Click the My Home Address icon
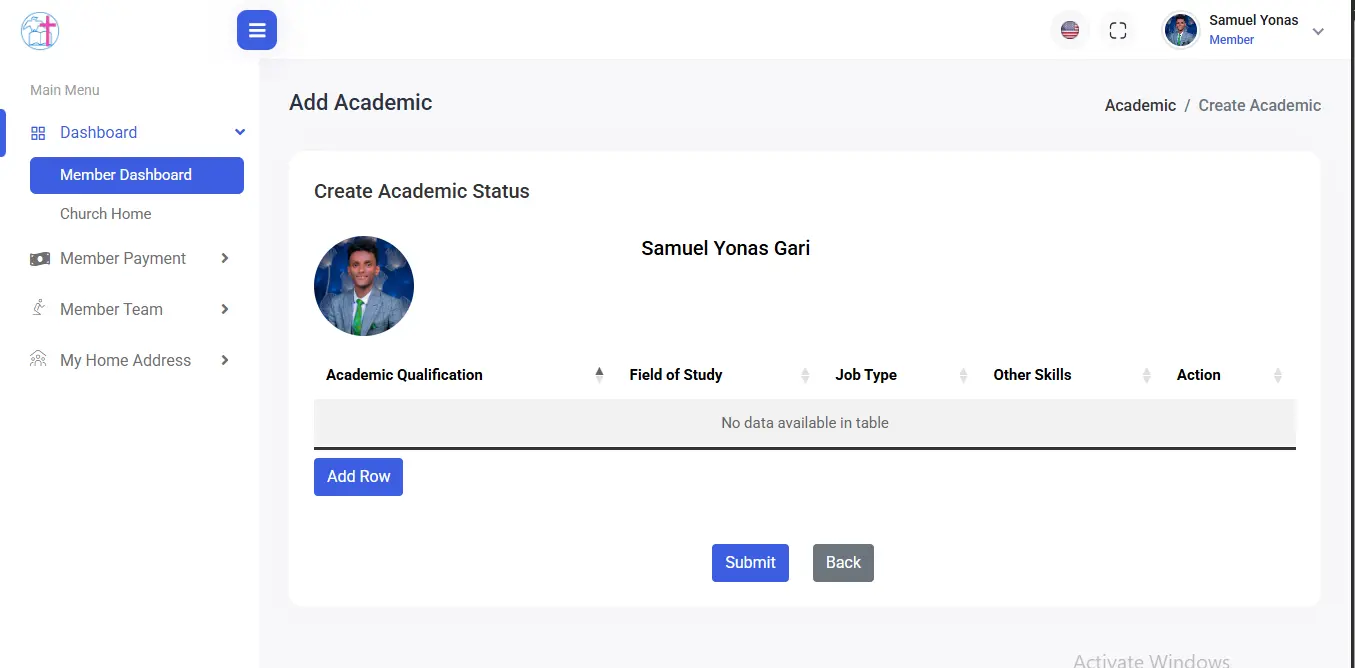 tap(39, 360)
